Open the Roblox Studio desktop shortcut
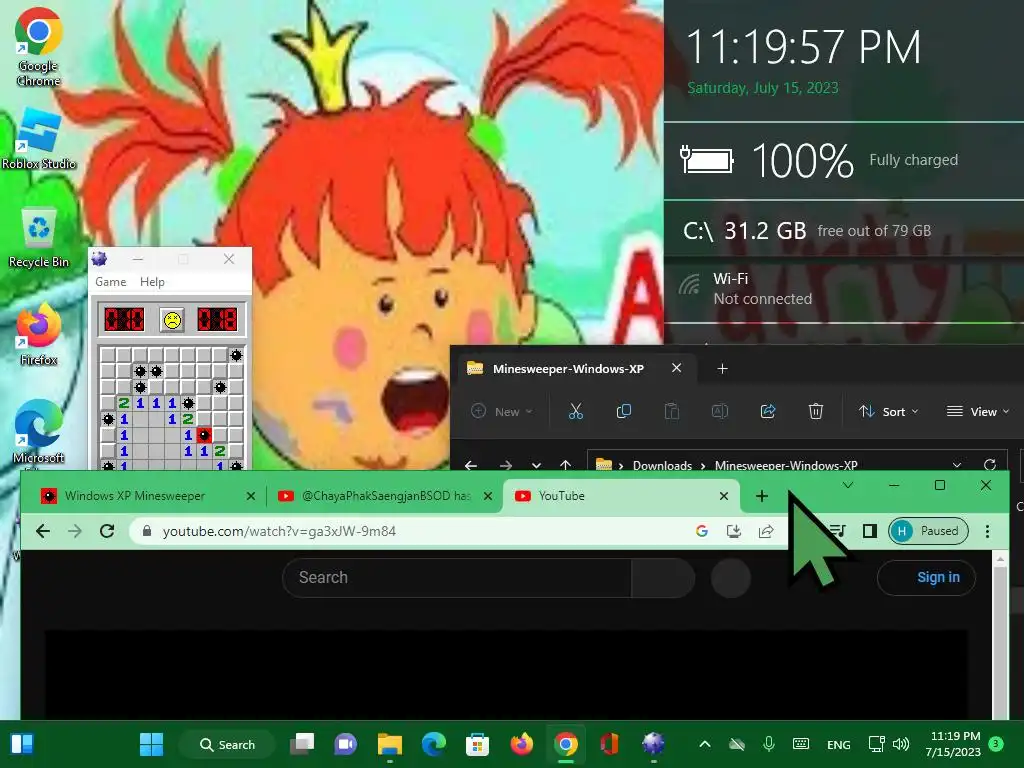This screenshot has width=1024, height=768. click(39, 138)
